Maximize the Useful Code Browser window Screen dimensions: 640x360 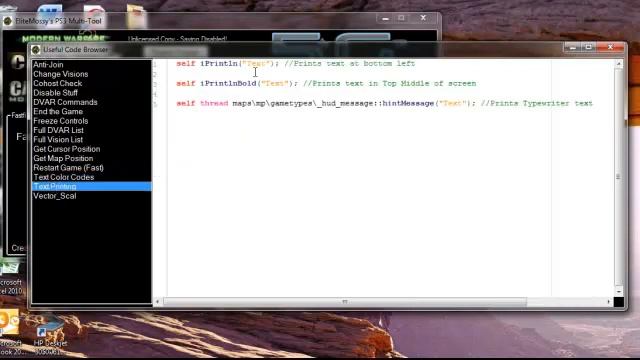(x=589, y=48)
